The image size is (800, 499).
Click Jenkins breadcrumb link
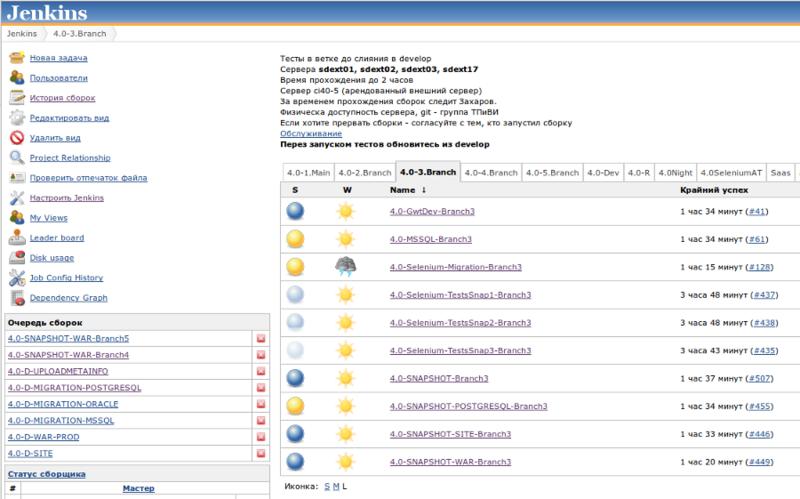click(22, 34)
